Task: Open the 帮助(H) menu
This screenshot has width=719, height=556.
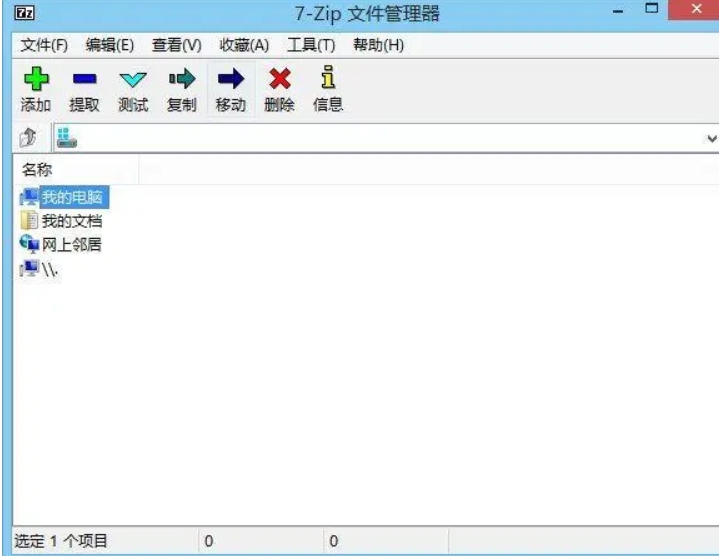Action: (x=378, y=45)
